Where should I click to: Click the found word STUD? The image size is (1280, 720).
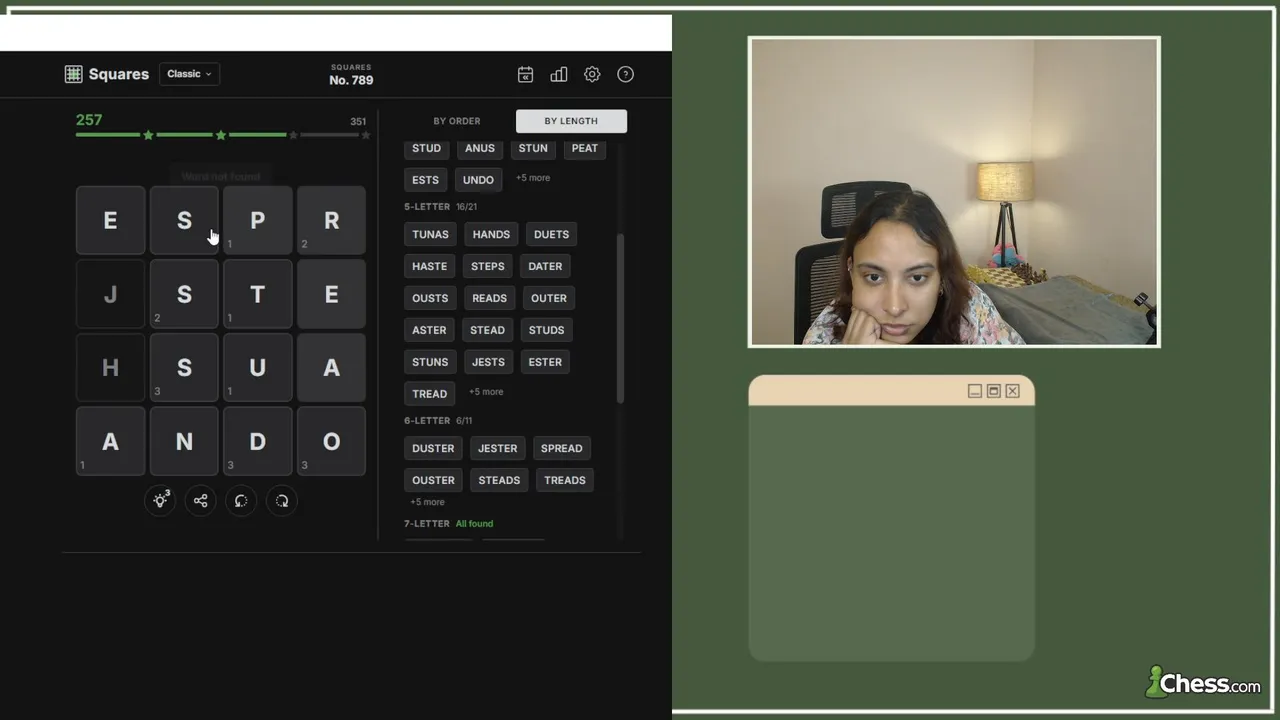[x=426, y=148]
